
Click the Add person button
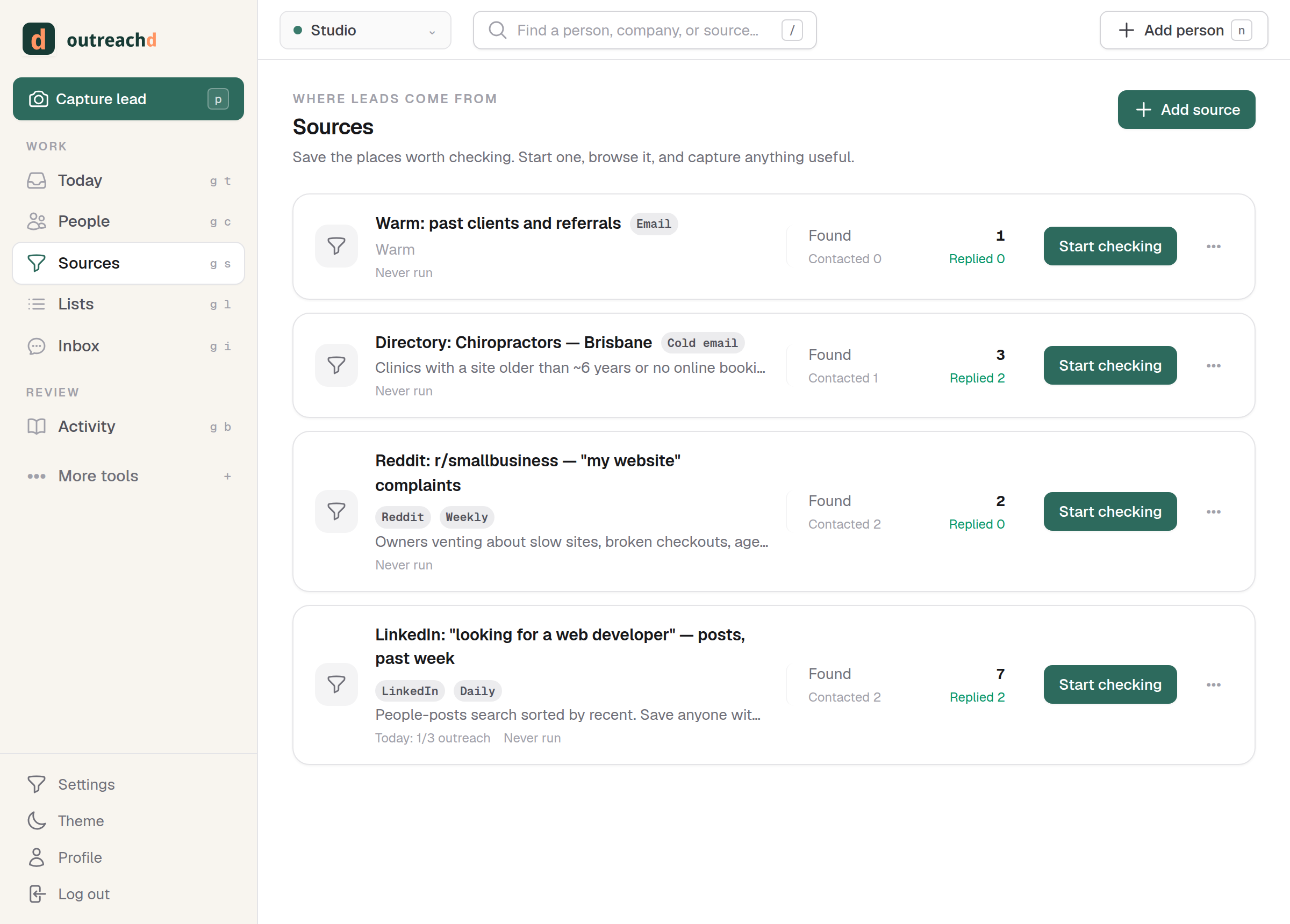tap(1183, 30)
